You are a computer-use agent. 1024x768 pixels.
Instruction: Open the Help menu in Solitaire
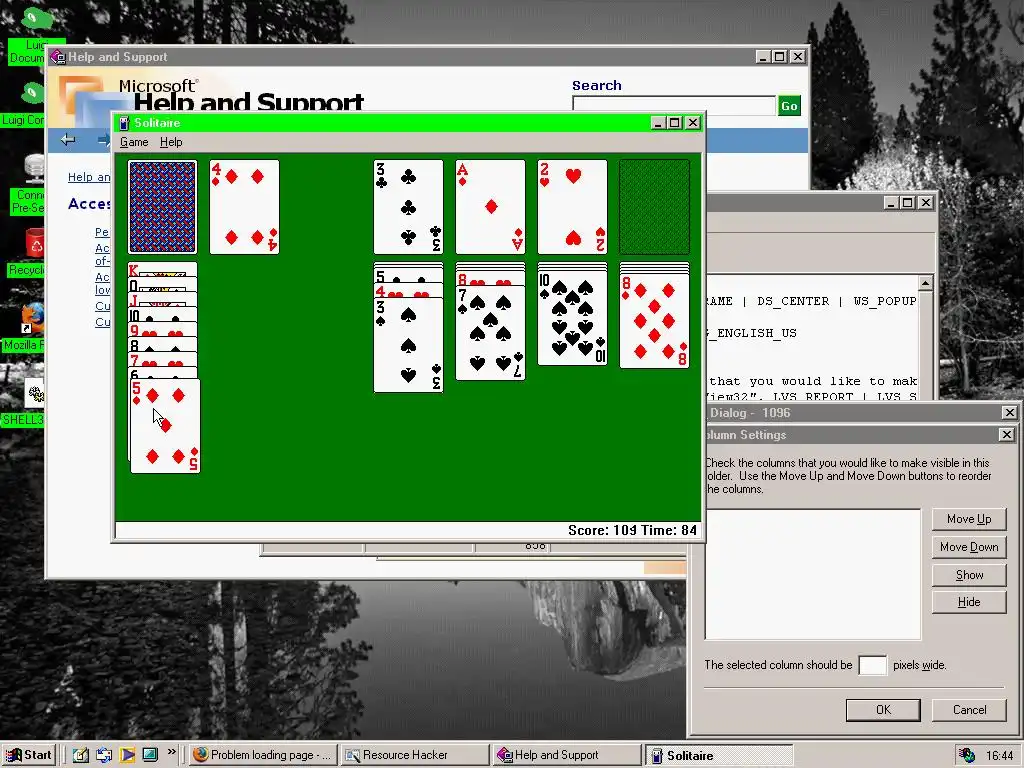tap(171, 142)
